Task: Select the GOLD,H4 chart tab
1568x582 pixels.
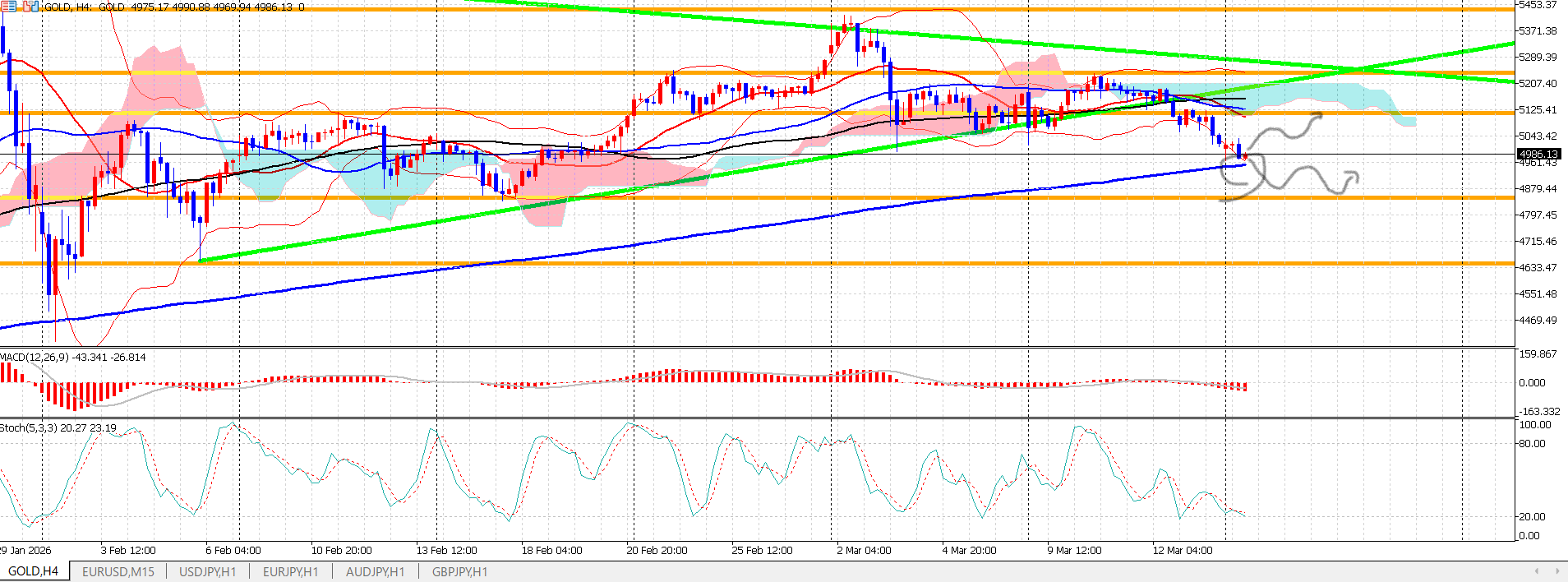Action: (x=34, y=571)
